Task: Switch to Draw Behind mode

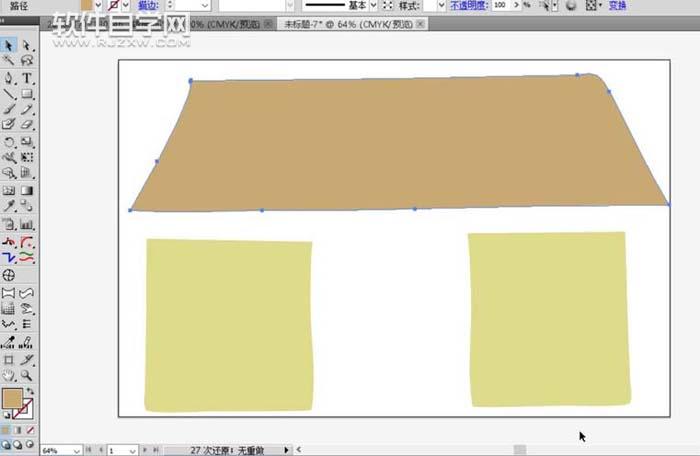Action: 18,444
